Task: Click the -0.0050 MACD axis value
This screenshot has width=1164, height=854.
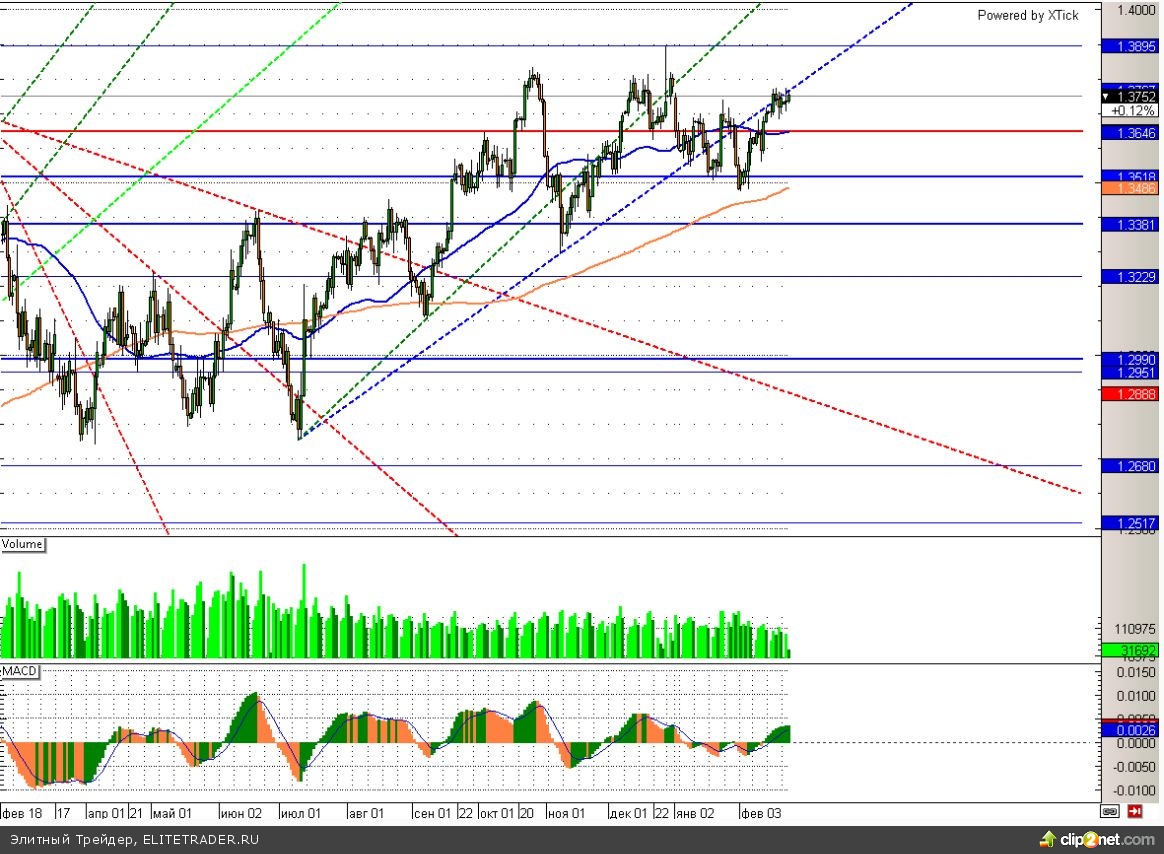Action: click(1134, 767)
